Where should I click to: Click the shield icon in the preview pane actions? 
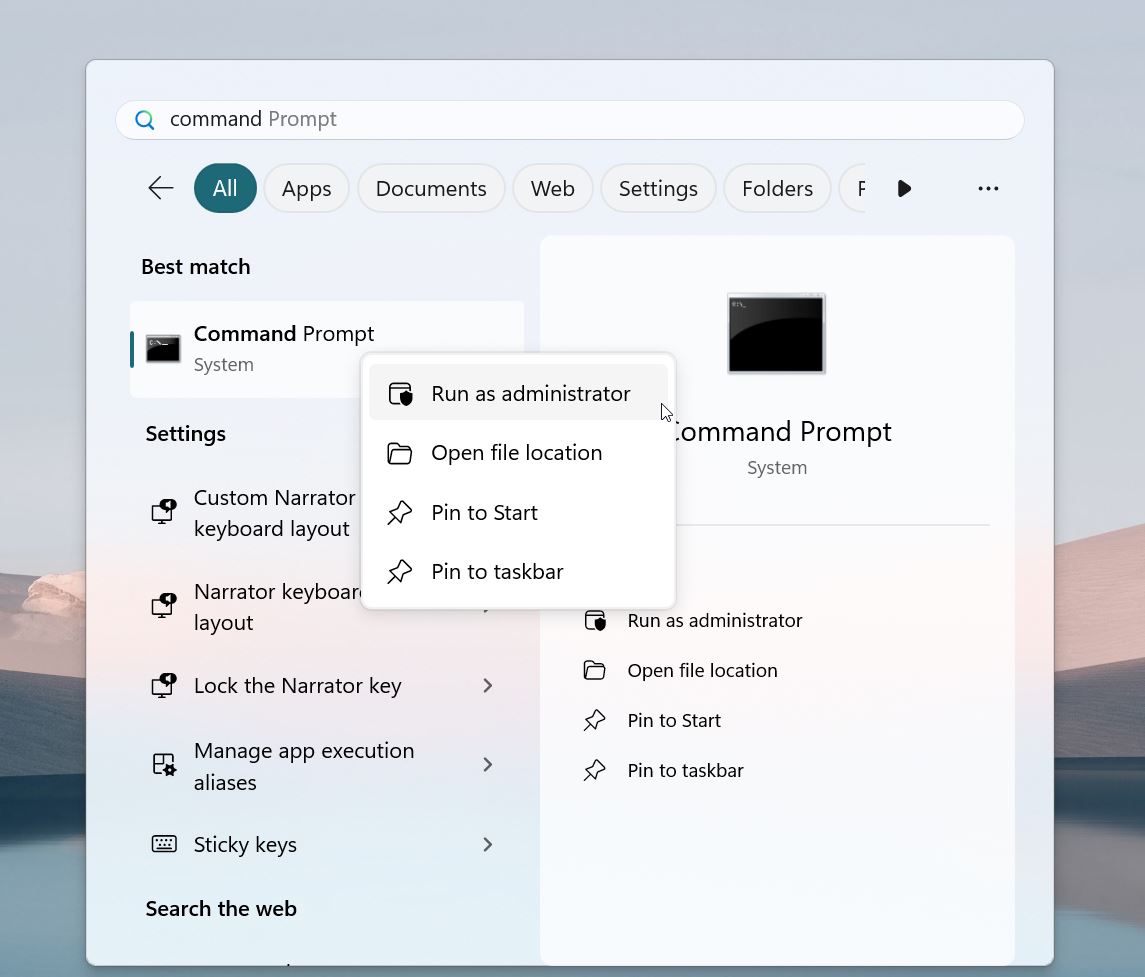pos(595,621)
